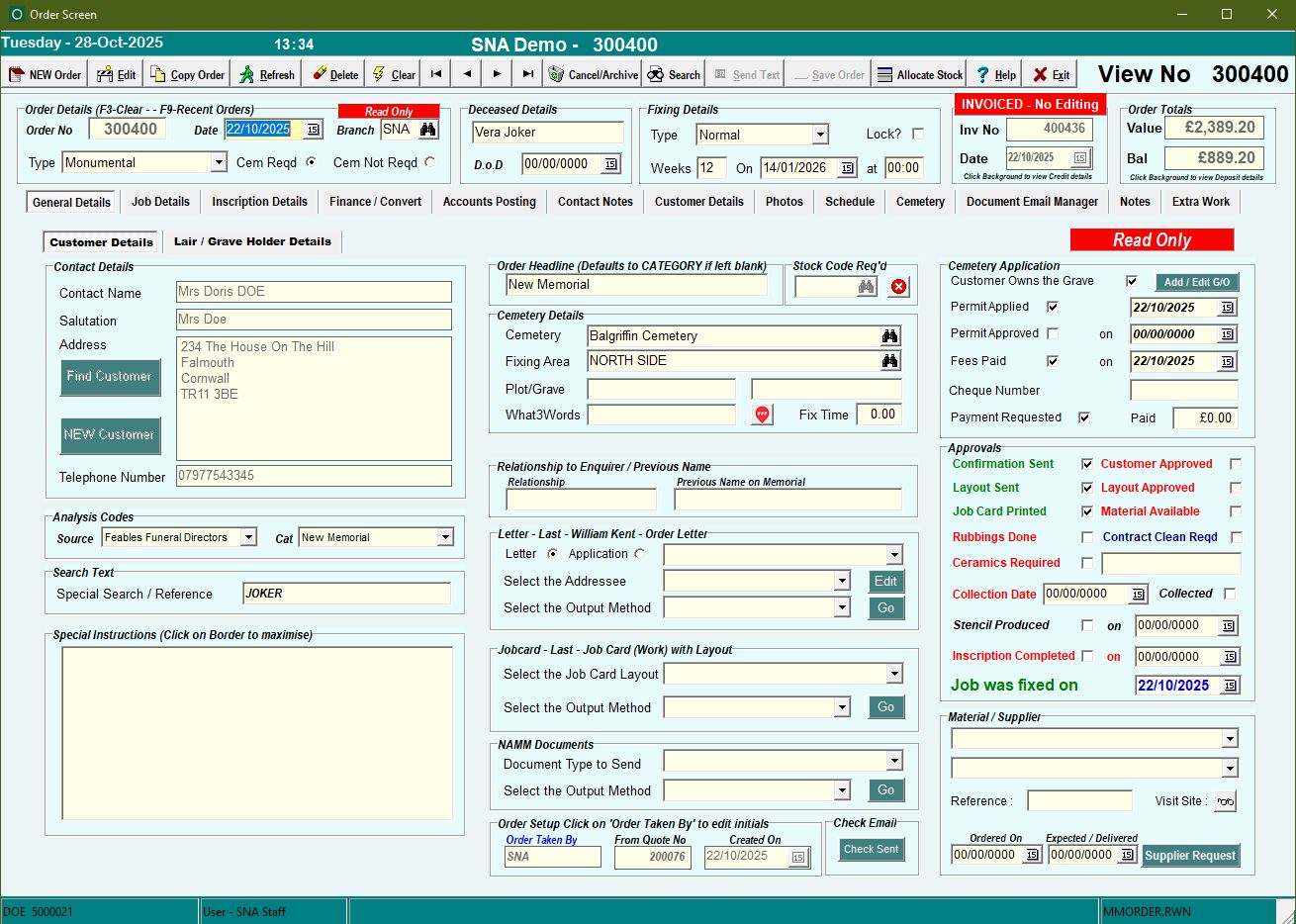Expand first Material / Supplier dropdown

click(x=1230, y=739)
